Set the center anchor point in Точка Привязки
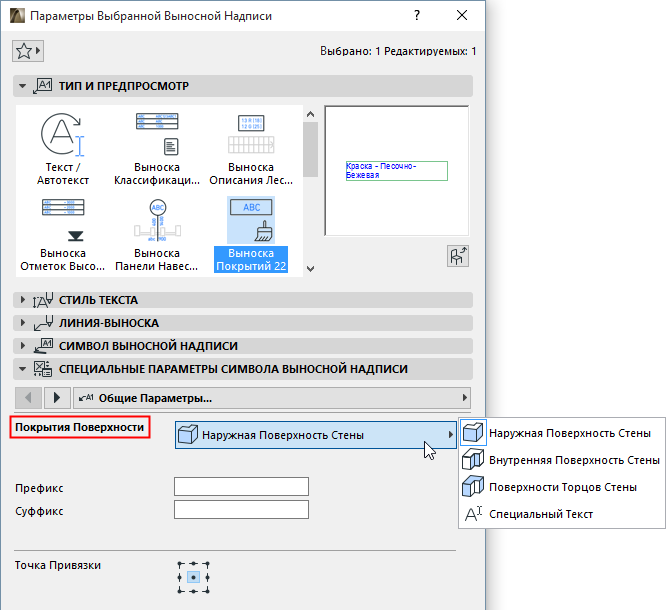The height and width of the screenshot is (610, 667). click(x=194, y=578)
